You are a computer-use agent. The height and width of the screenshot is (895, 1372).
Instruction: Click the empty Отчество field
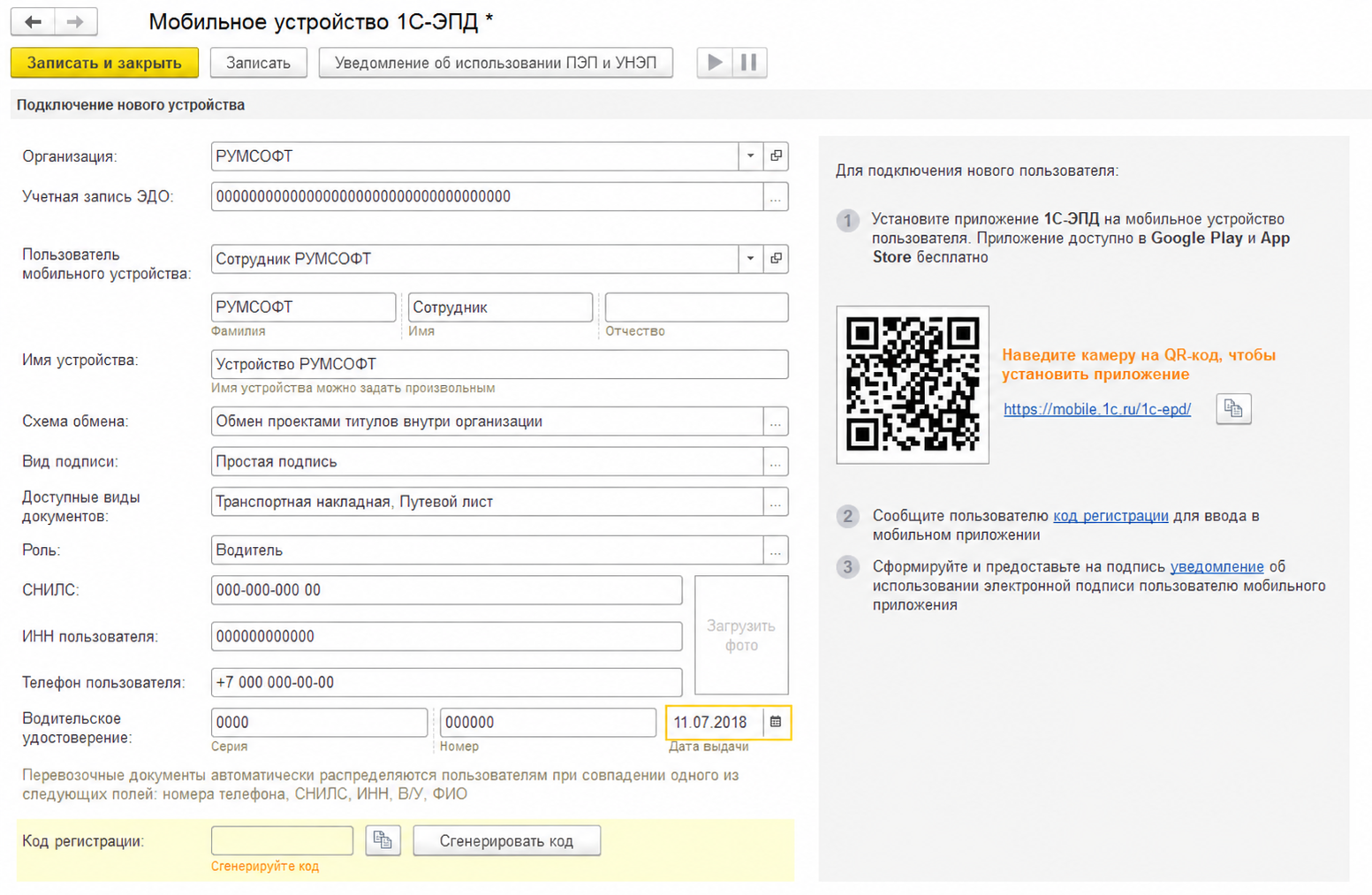pyautogui.click(x=696, y=307)
